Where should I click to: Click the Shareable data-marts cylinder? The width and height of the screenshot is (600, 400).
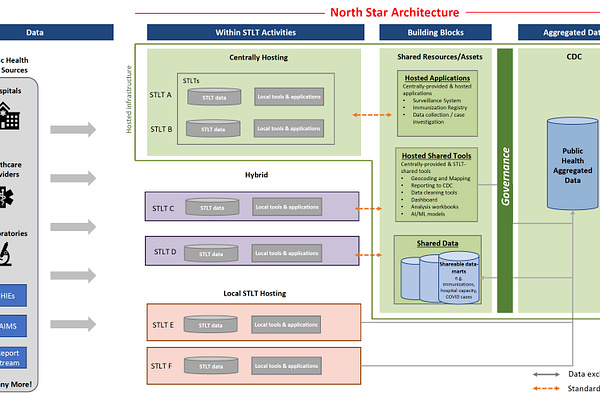(x=458, y=278)
